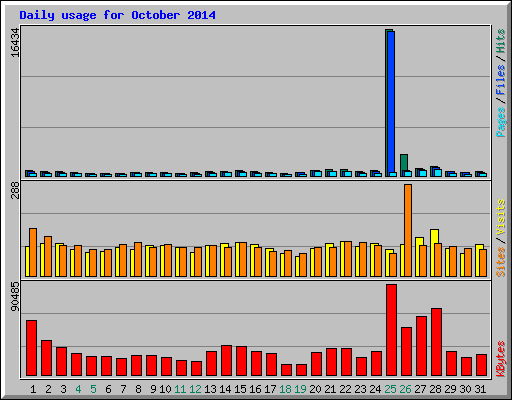Click the red KBytes bar for day 28
512x400 pixels.
[436, 342]
